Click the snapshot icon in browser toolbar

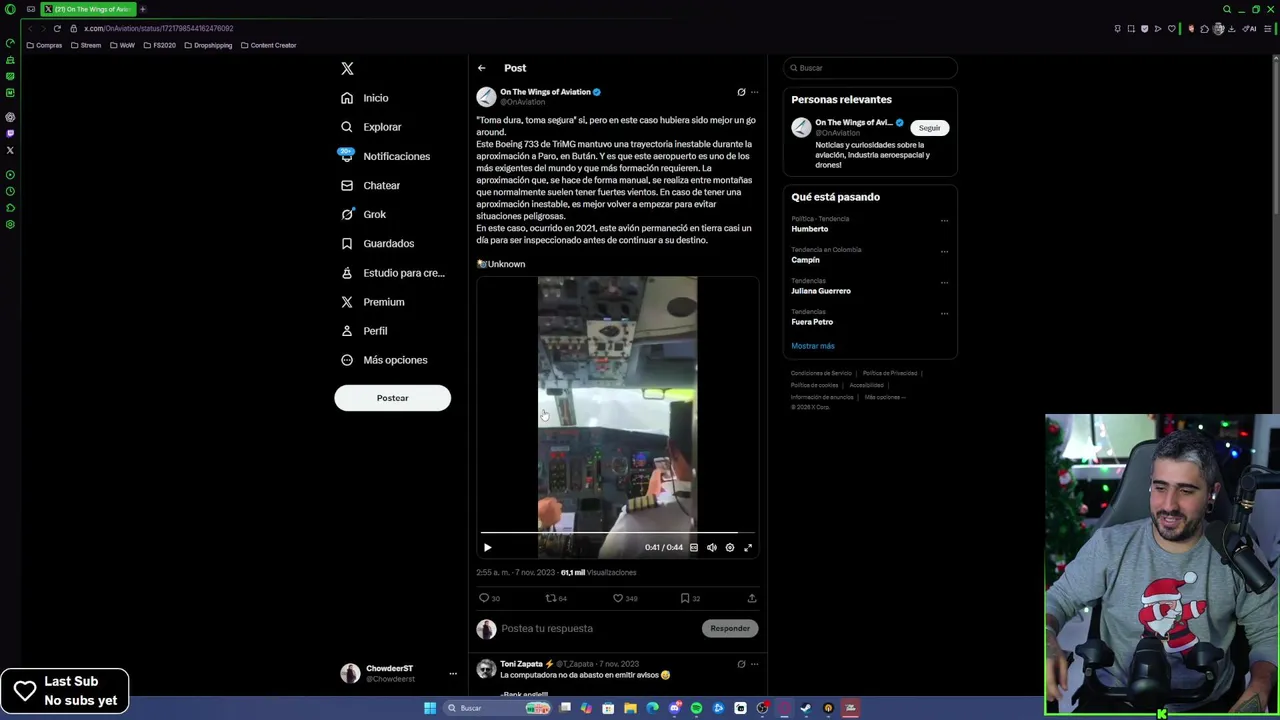point(1131,29)
